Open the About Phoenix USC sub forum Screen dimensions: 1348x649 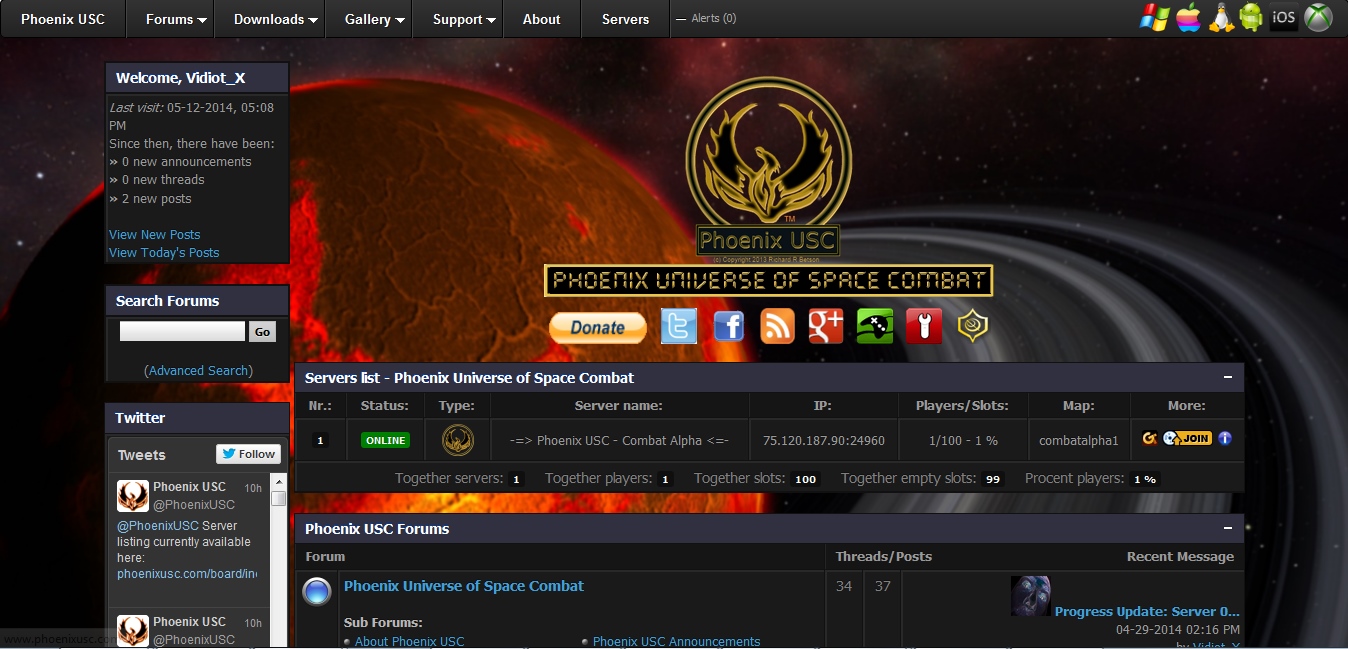point(410,642)
